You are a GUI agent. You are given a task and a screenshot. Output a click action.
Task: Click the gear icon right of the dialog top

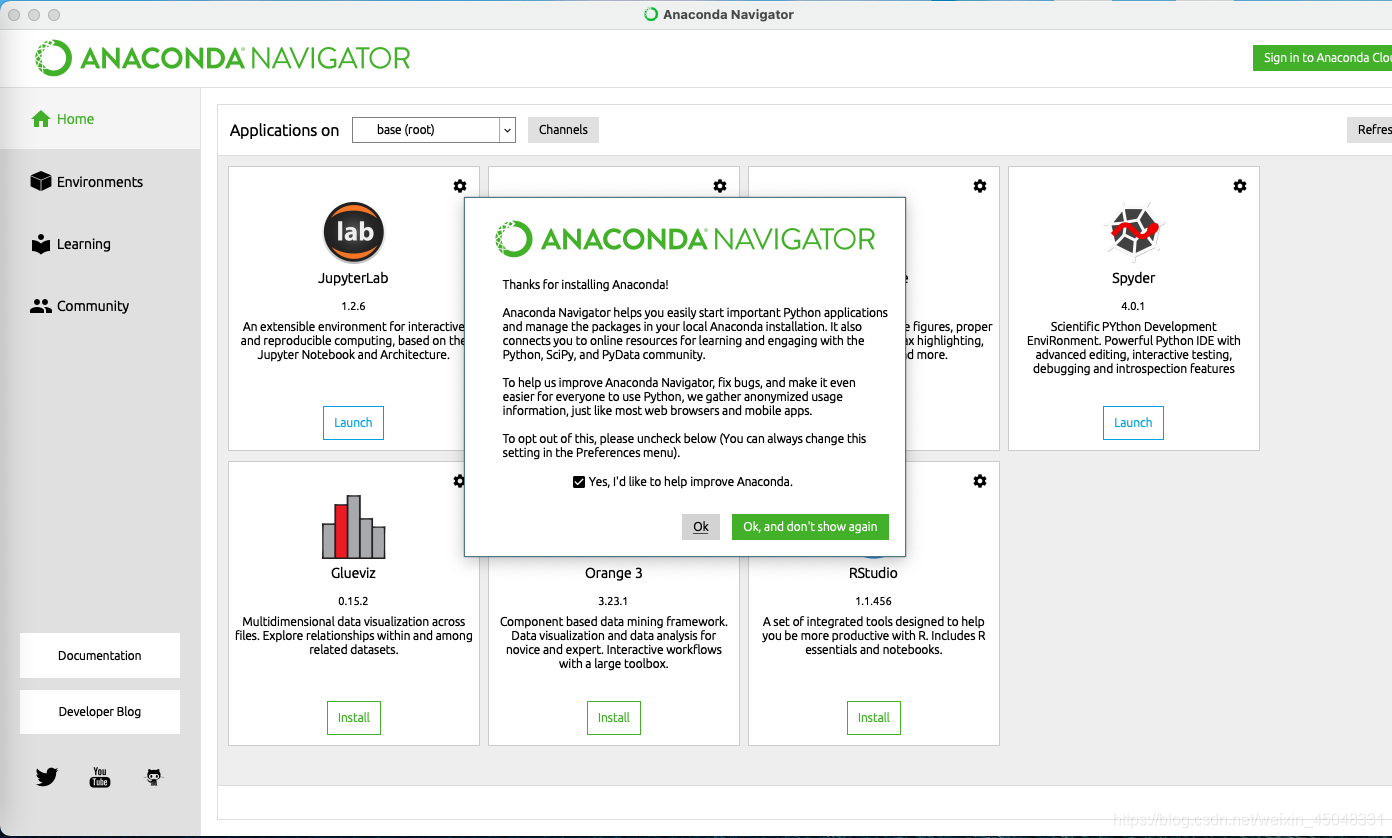980,186
